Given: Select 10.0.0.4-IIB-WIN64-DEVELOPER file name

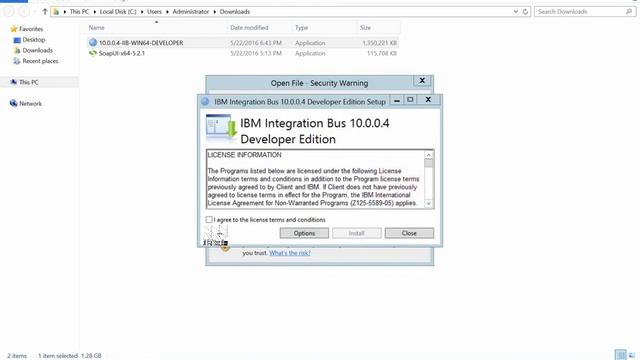Looking at the screenshot, I should (141, 43).
